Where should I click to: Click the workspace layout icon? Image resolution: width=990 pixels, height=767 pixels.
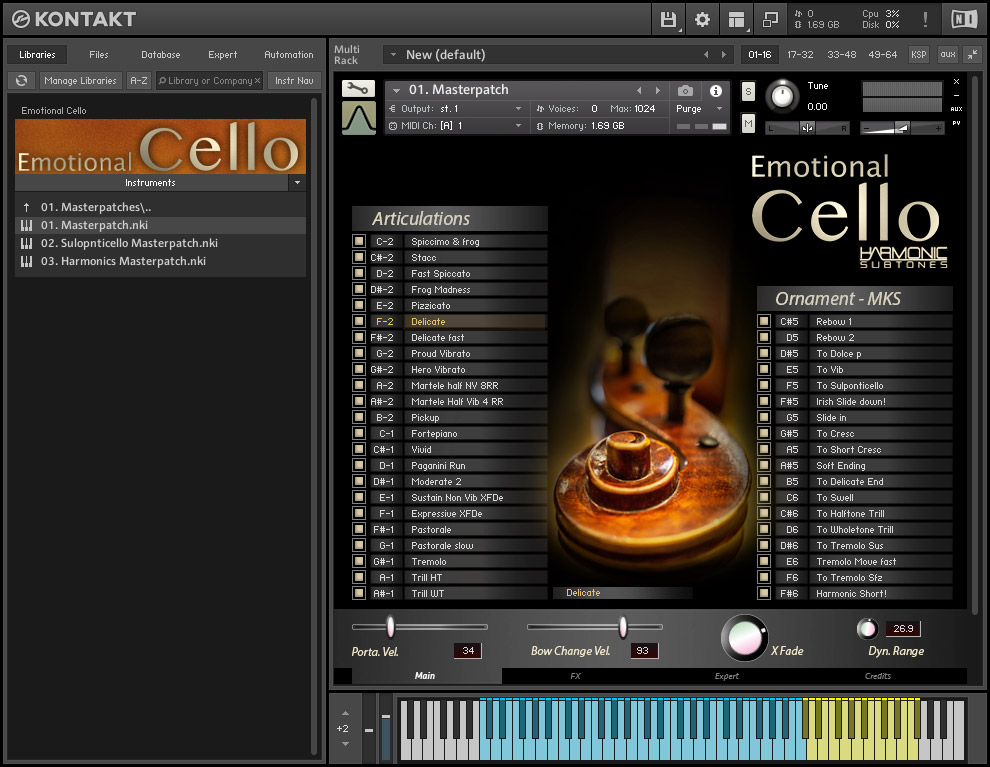pos(737,19)
